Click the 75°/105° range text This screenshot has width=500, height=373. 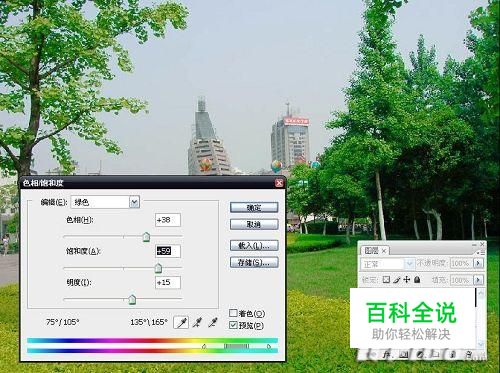tap(63, 322)
